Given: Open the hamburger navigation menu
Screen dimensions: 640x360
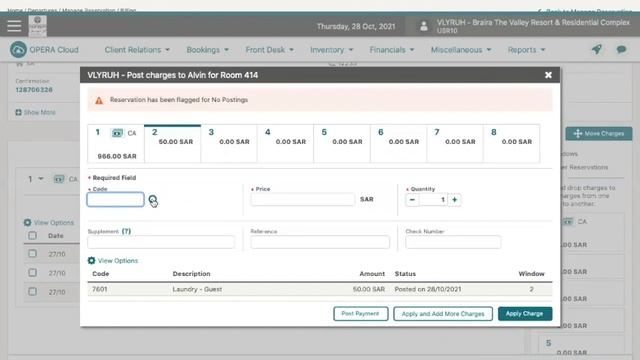Looking at the screenshot, I should click(x=14, y=26).
